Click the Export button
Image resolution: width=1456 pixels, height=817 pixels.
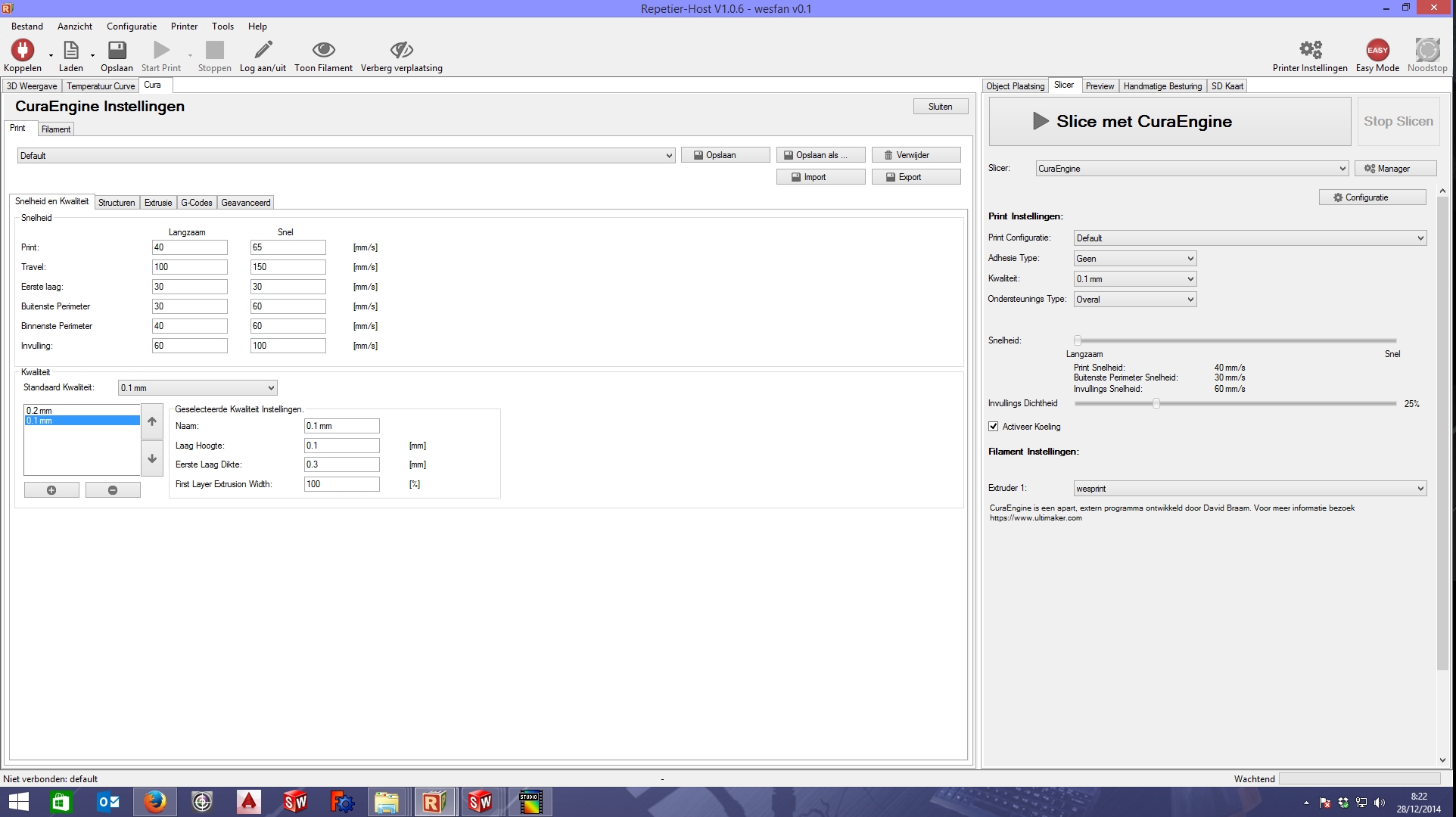point(916,177)
